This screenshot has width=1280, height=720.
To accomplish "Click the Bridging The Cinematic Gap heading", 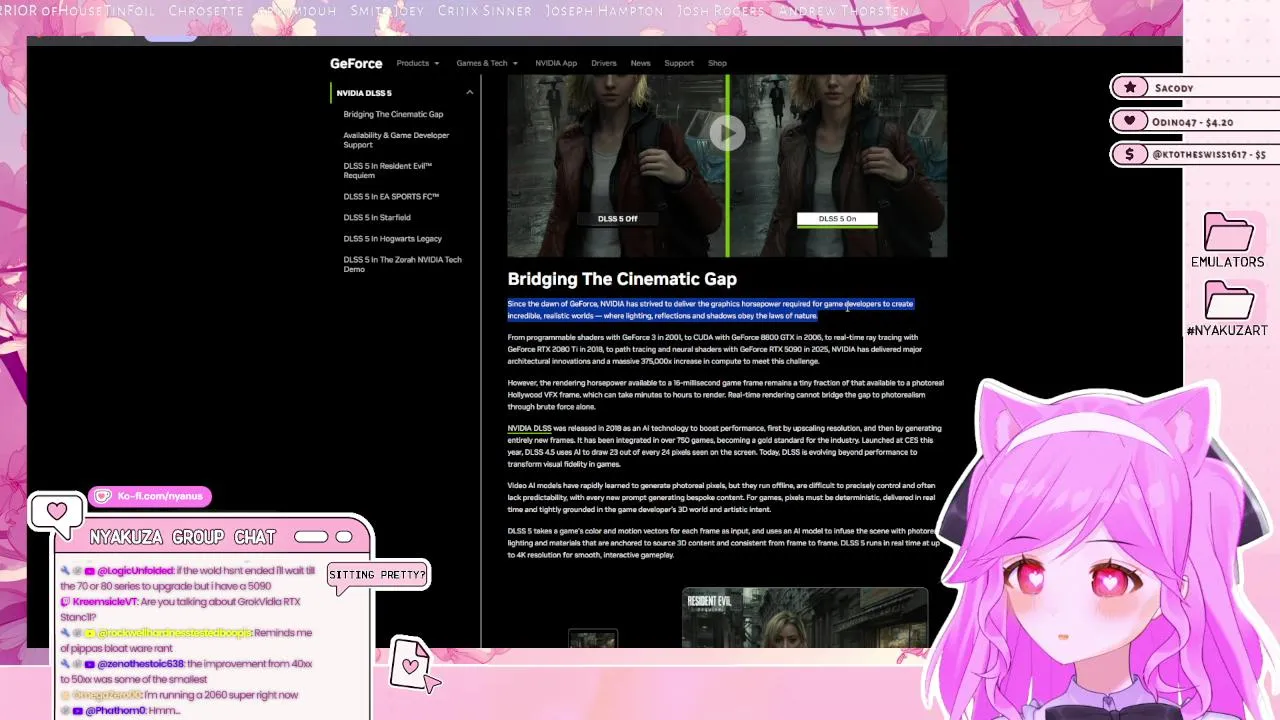I will click(622, 279).
